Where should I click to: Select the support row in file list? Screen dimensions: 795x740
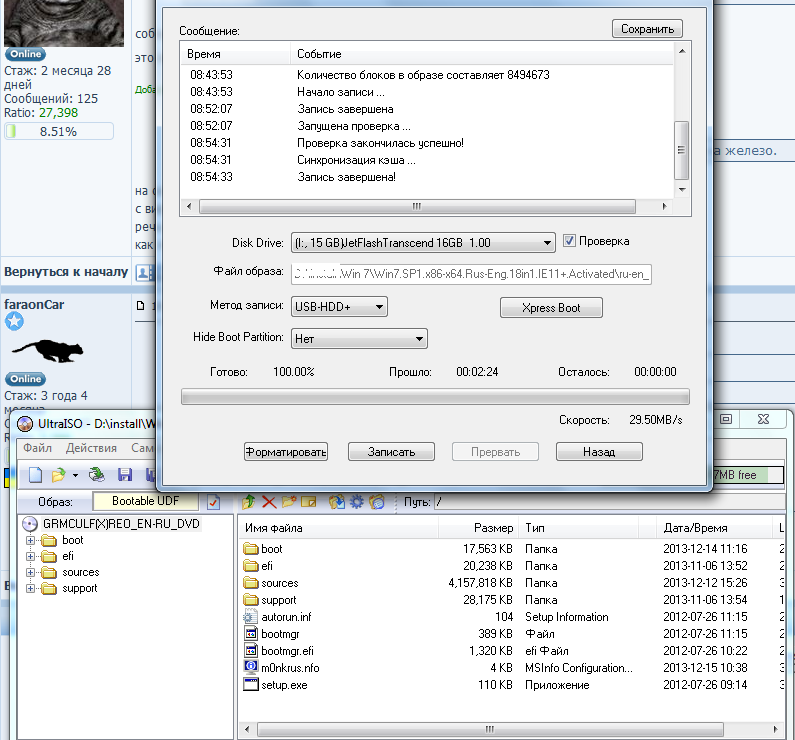point(512,600)
